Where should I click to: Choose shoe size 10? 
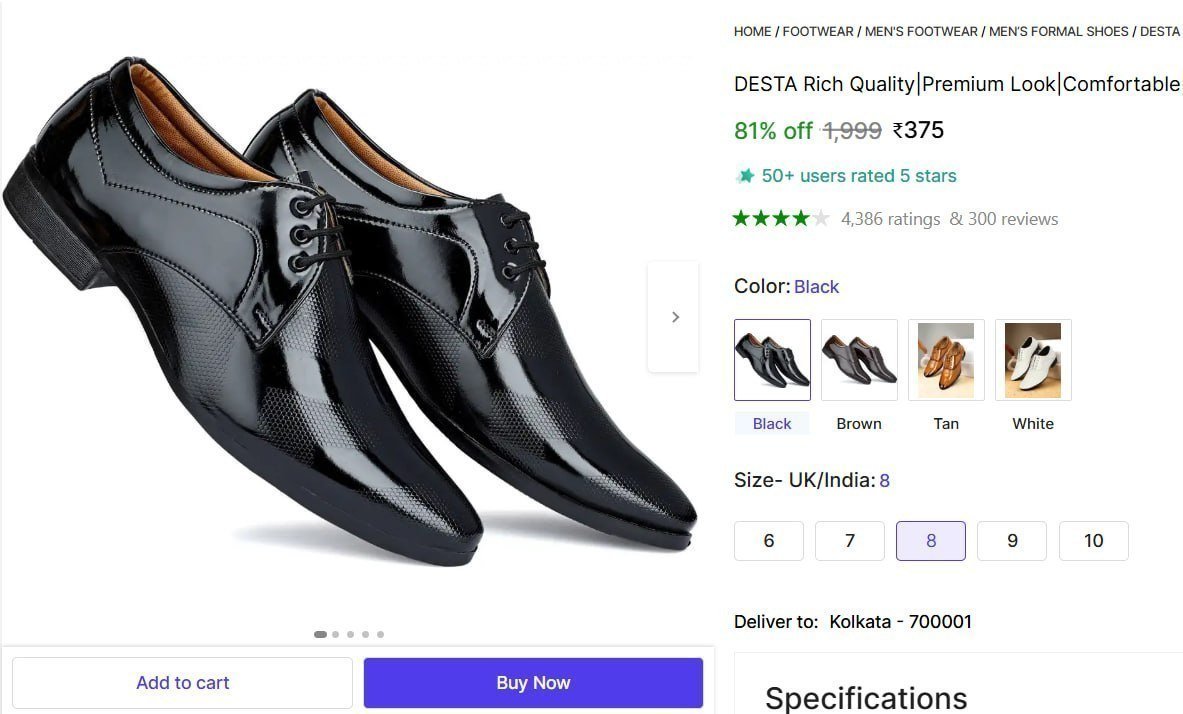[1093, 540]
